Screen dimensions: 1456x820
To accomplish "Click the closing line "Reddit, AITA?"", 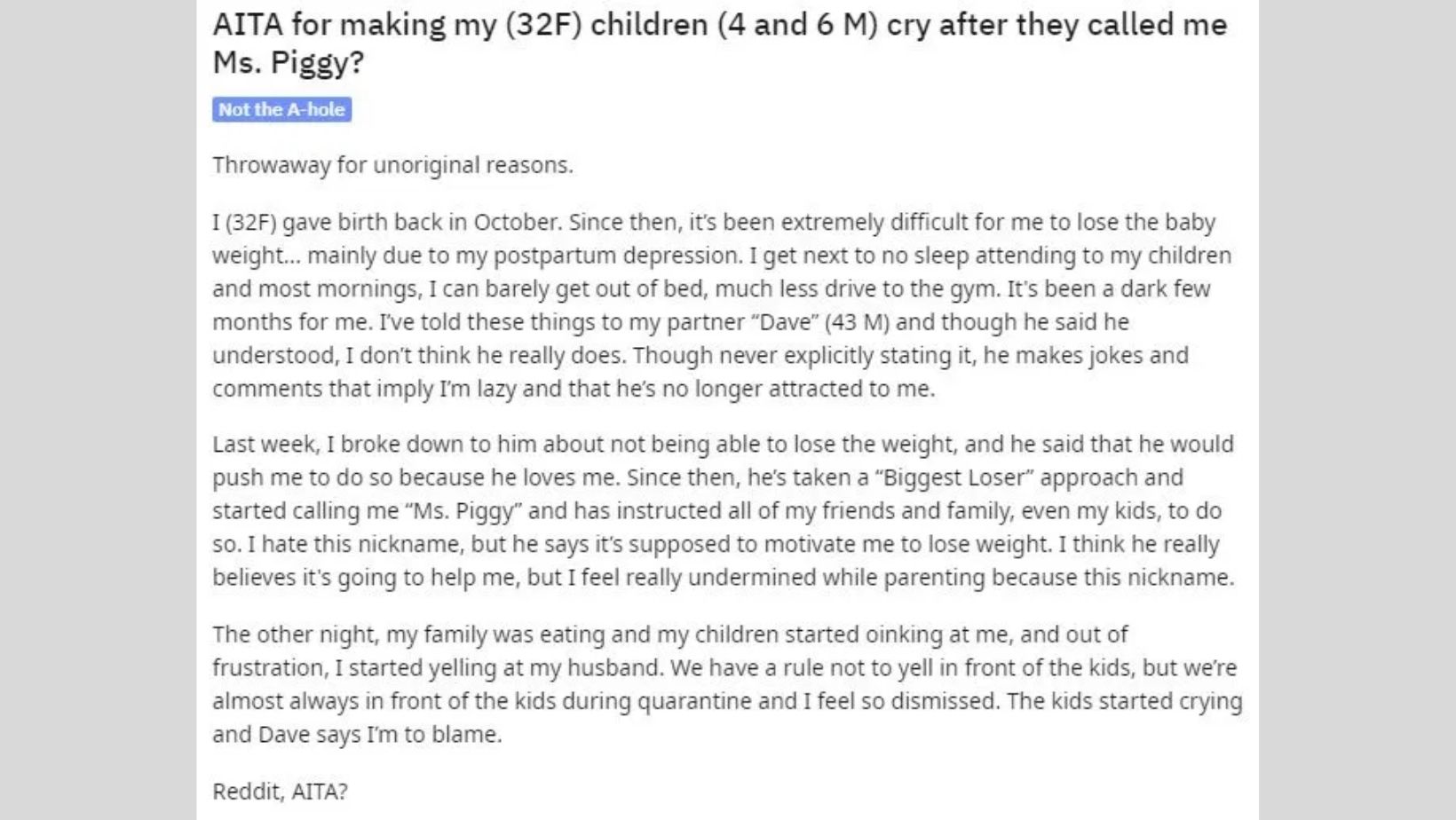I will point(280,791).
